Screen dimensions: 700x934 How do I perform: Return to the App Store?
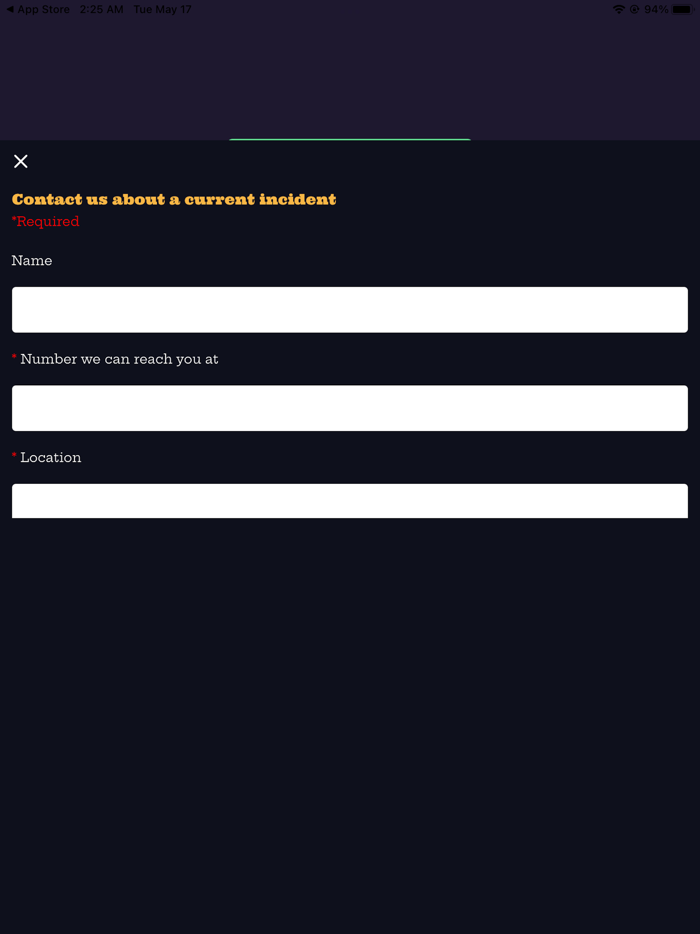[x=38, y=10]
